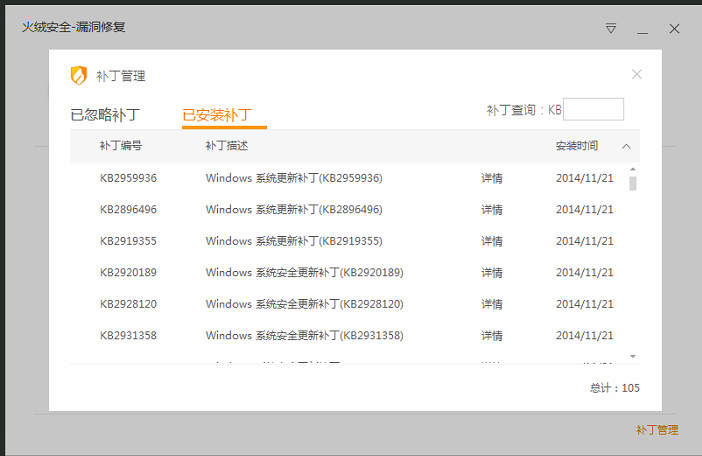702x456 pixels.
Task: Open the 补丁管理 link in main window
Action: click(x=657, y=430)
